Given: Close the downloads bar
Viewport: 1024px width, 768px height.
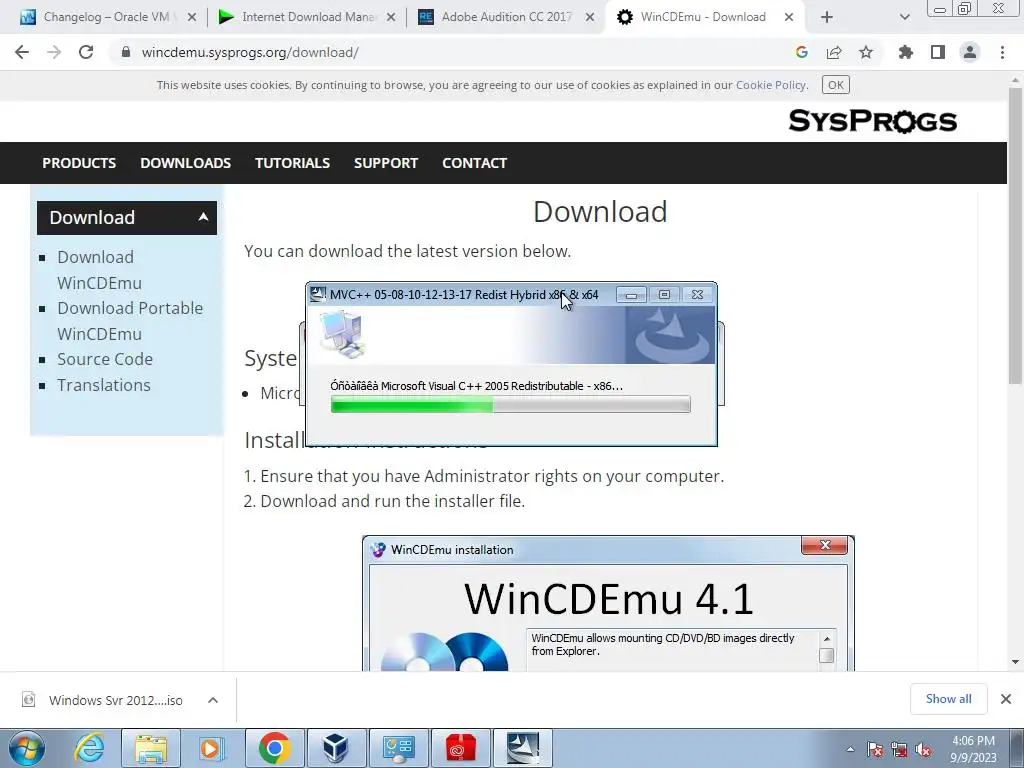Looking at the screenshot, I should click(x=1006, y=699).
